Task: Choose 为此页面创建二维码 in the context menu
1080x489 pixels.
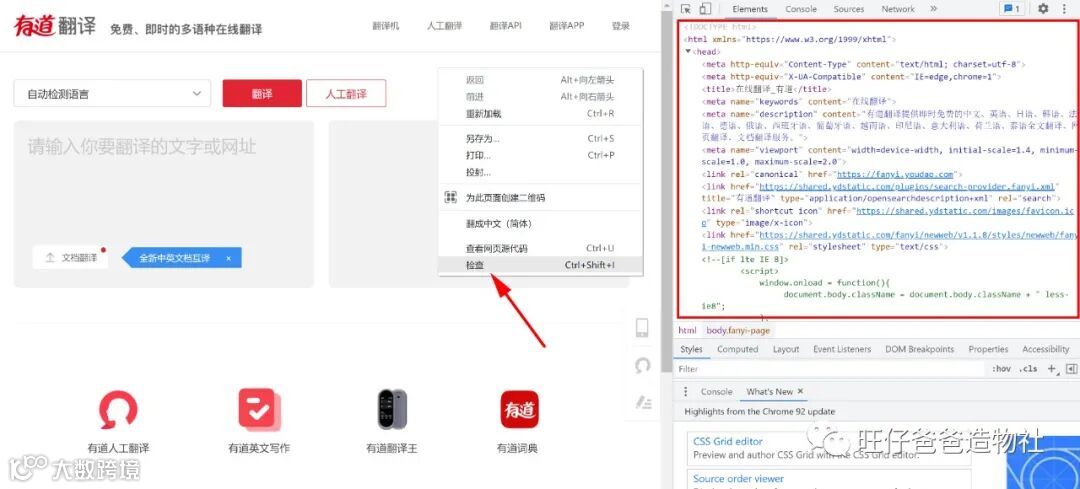Action: 541,198
